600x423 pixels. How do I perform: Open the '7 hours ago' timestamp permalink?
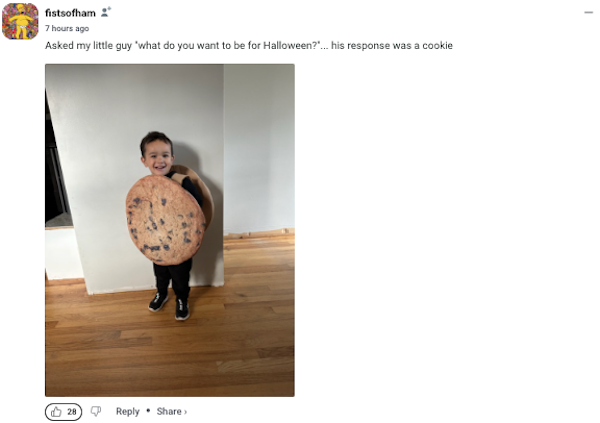click(x=67, y=28)
